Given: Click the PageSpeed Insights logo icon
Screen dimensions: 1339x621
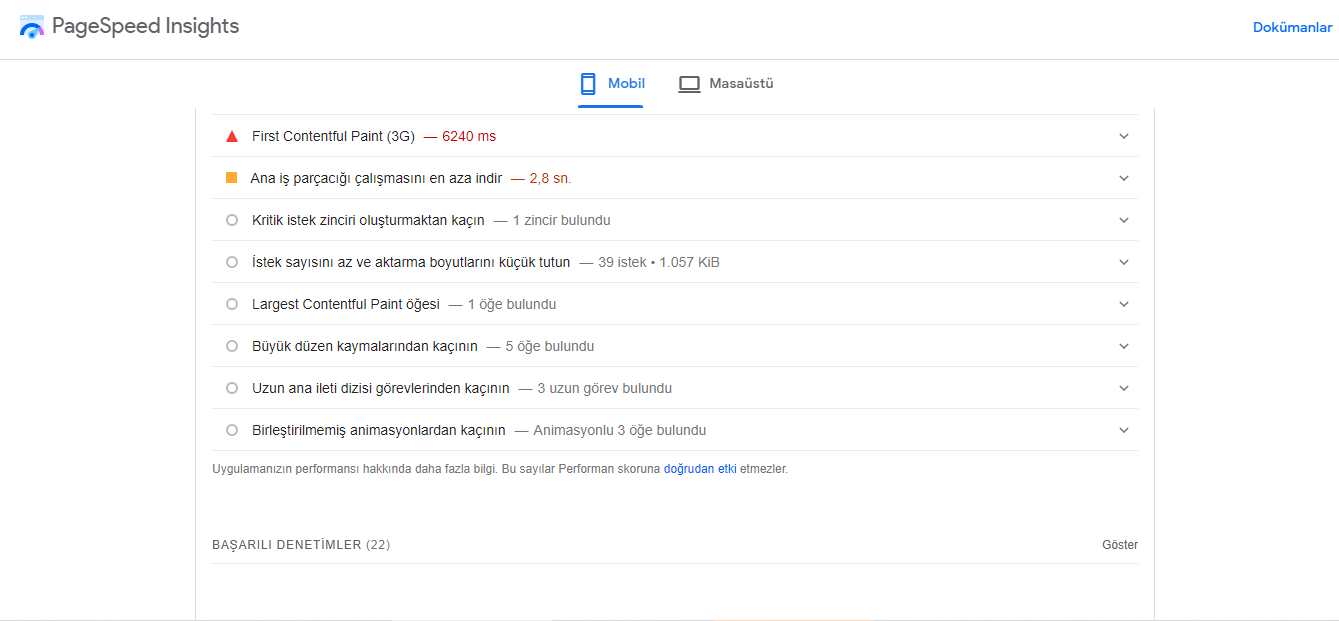Looking at the screenshot, I should tap(31, 26).
